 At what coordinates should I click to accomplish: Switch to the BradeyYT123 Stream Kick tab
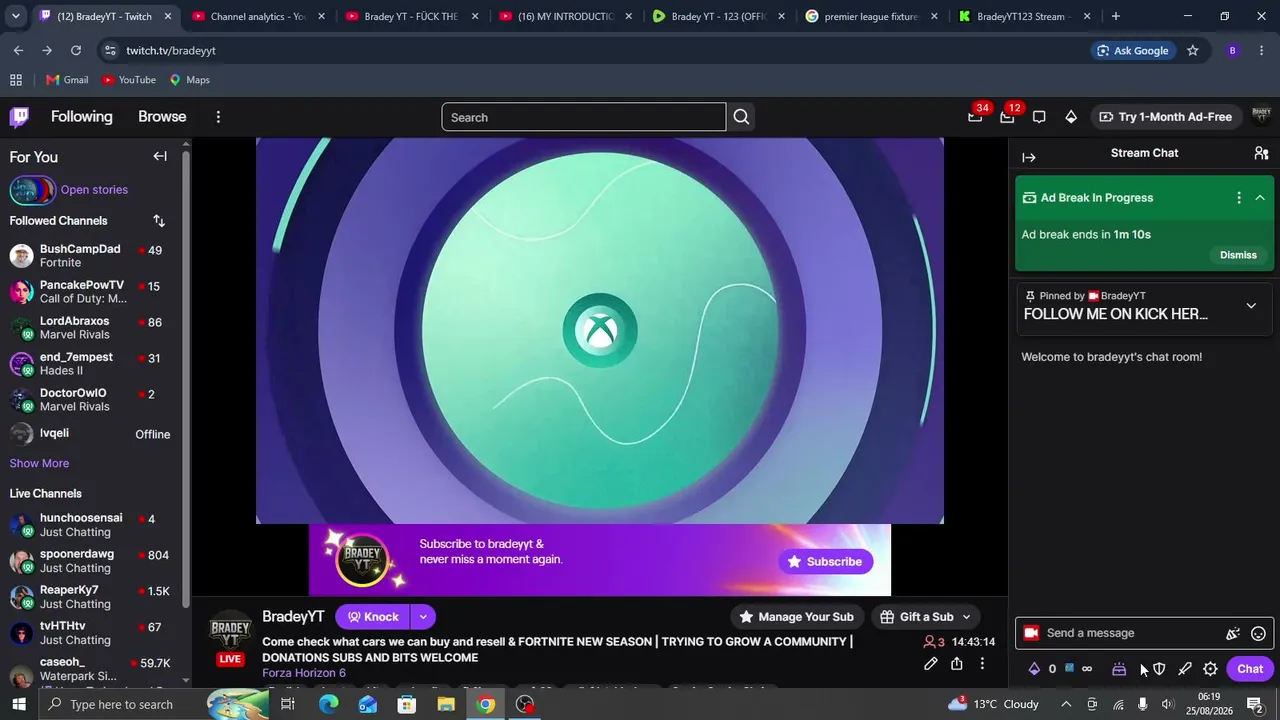click(1023, 16)
